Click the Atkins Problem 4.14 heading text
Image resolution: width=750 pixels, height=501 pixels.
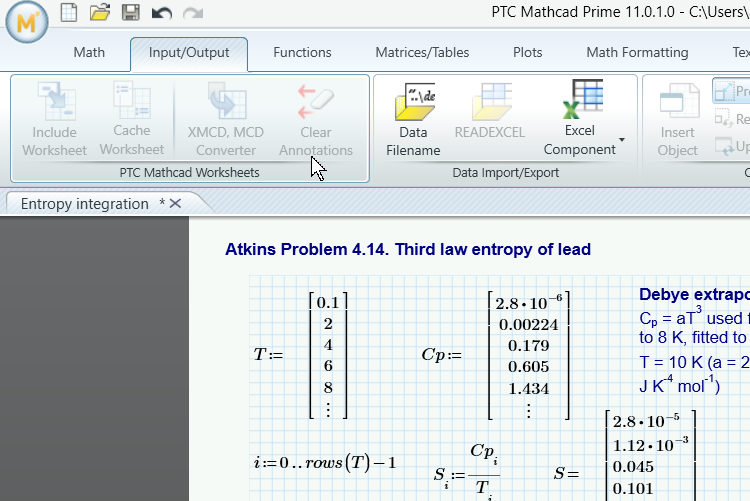(407, 249)
